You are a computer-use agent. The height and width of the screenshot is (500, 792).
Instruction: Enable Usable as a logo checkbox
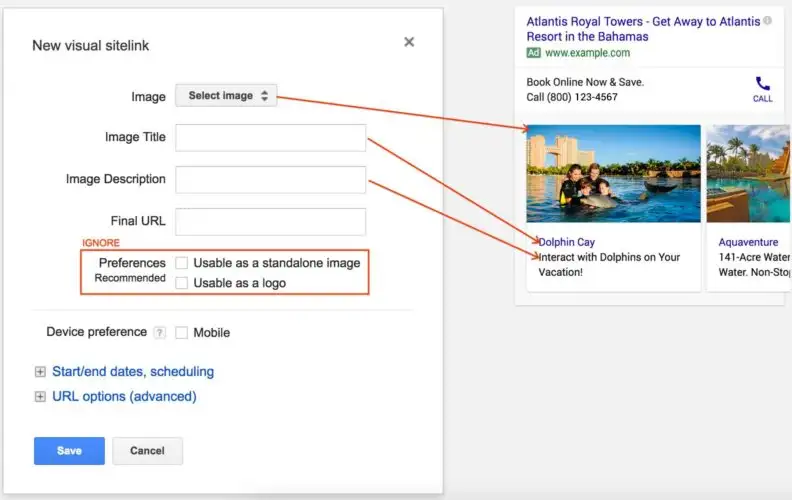(x=181, y=283)
